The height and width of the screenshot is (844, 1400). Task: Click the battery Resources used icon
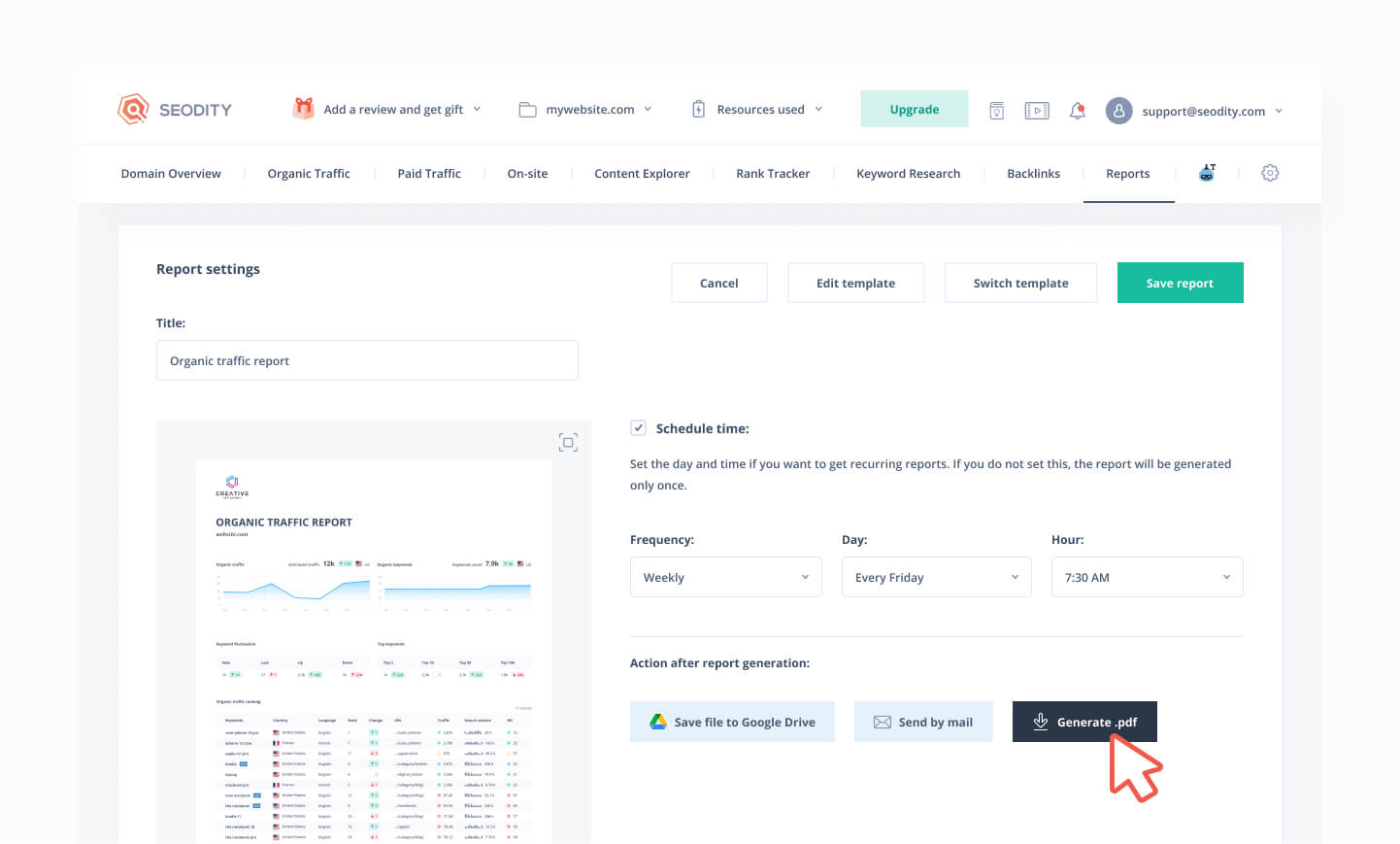[x=698, y=110]
